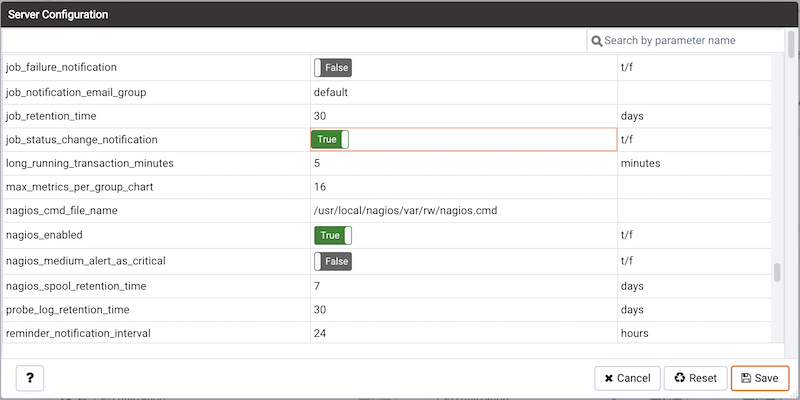Click the Cancel button
Screen dimensions: 800x400
tap(627, 378)
